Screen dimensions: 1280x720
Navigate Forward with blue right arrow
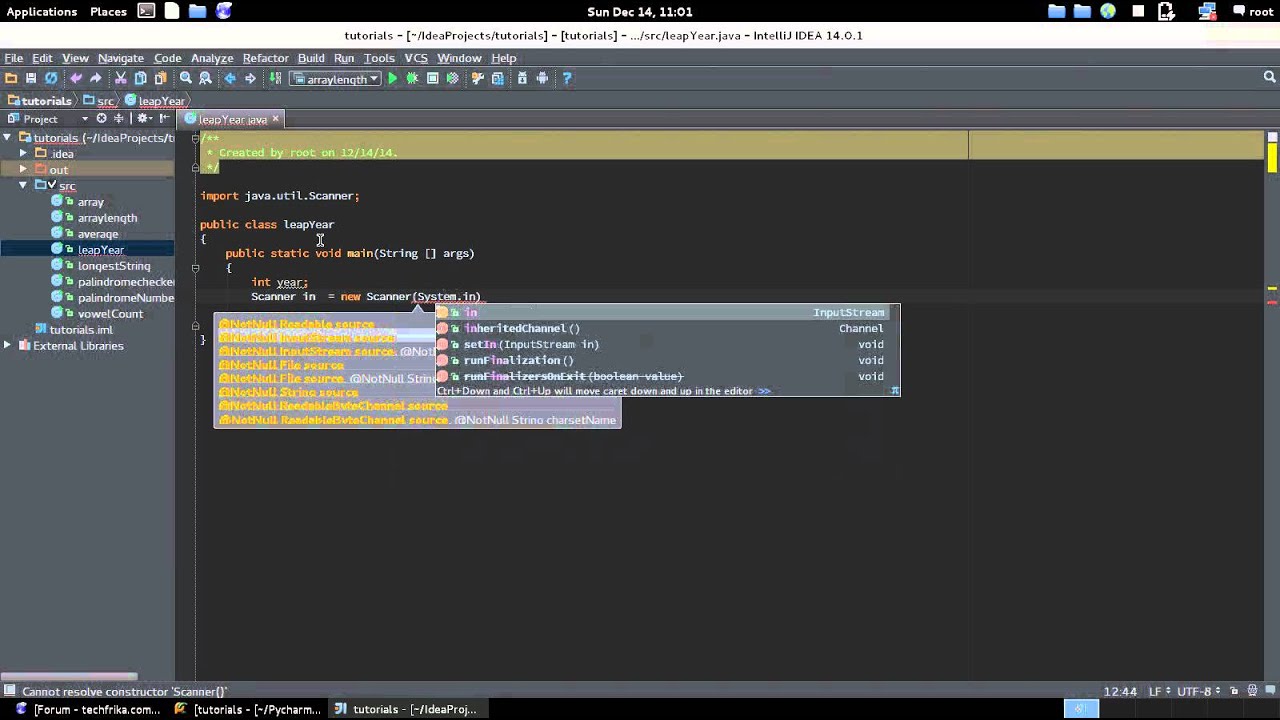click(250, 78)
